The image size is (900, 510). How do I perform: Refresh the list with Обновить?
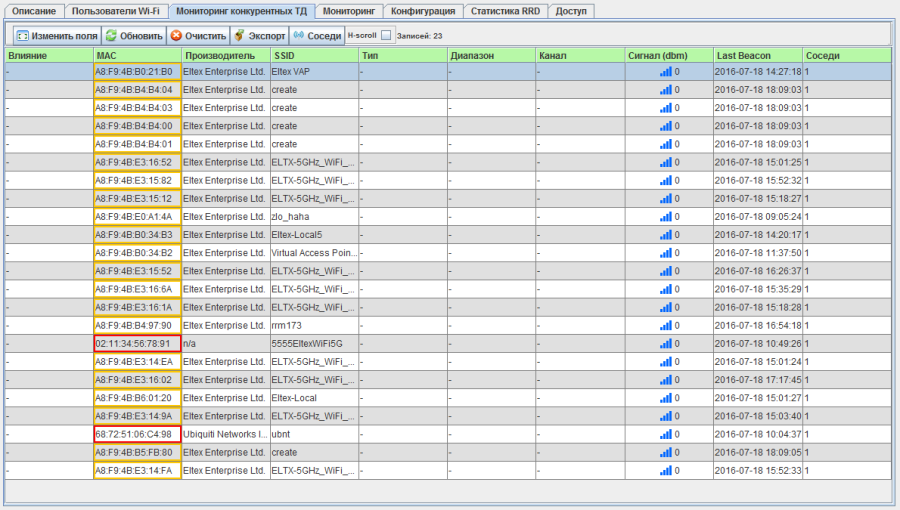[x=134, y=36]
